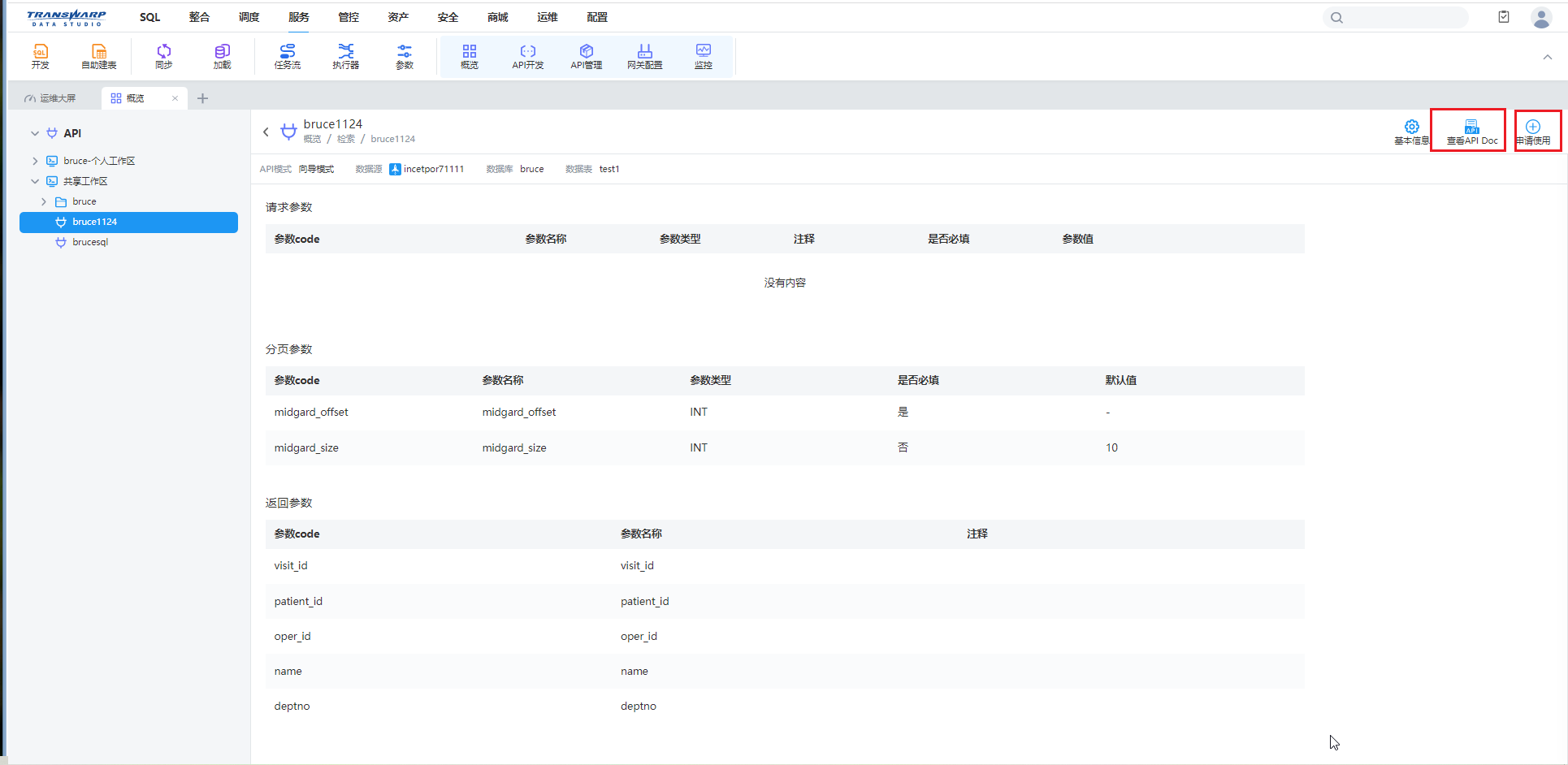Viewport: 1568px width, 765px height.
Task: Open the 管控 menu
Action: coord(349,17)
